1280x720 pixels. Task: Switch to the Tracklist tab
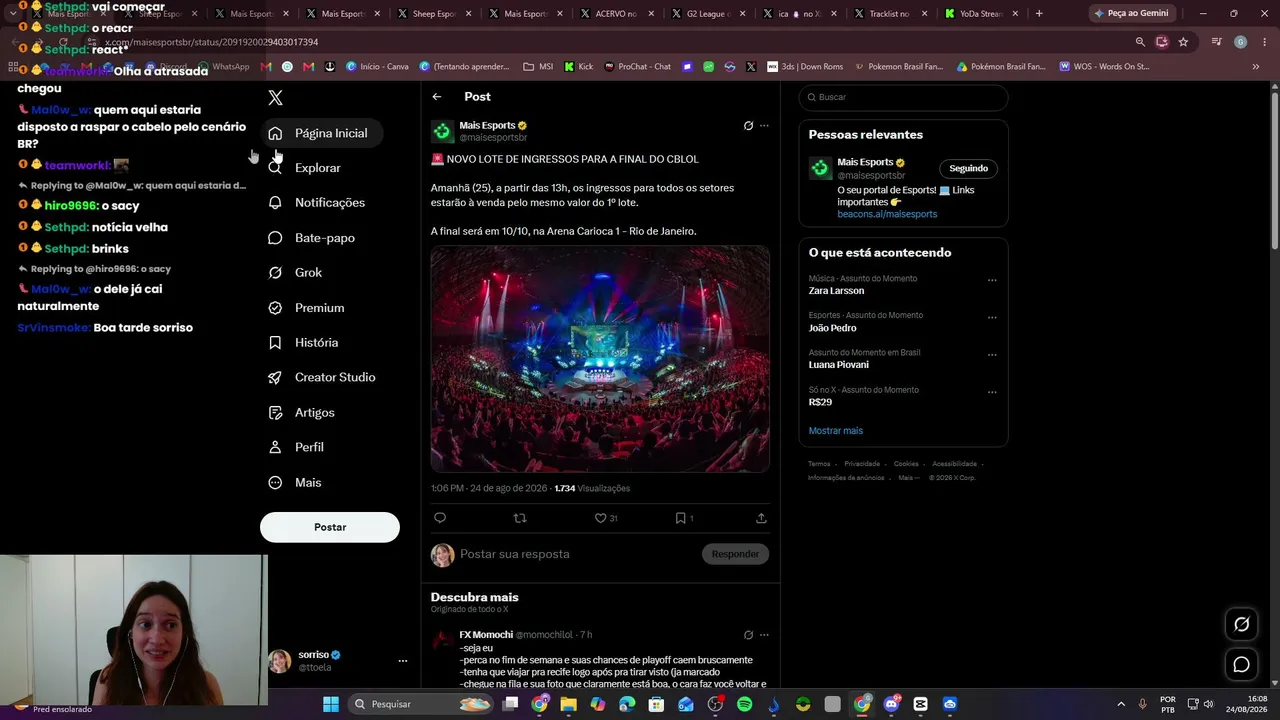click(887, 14)
